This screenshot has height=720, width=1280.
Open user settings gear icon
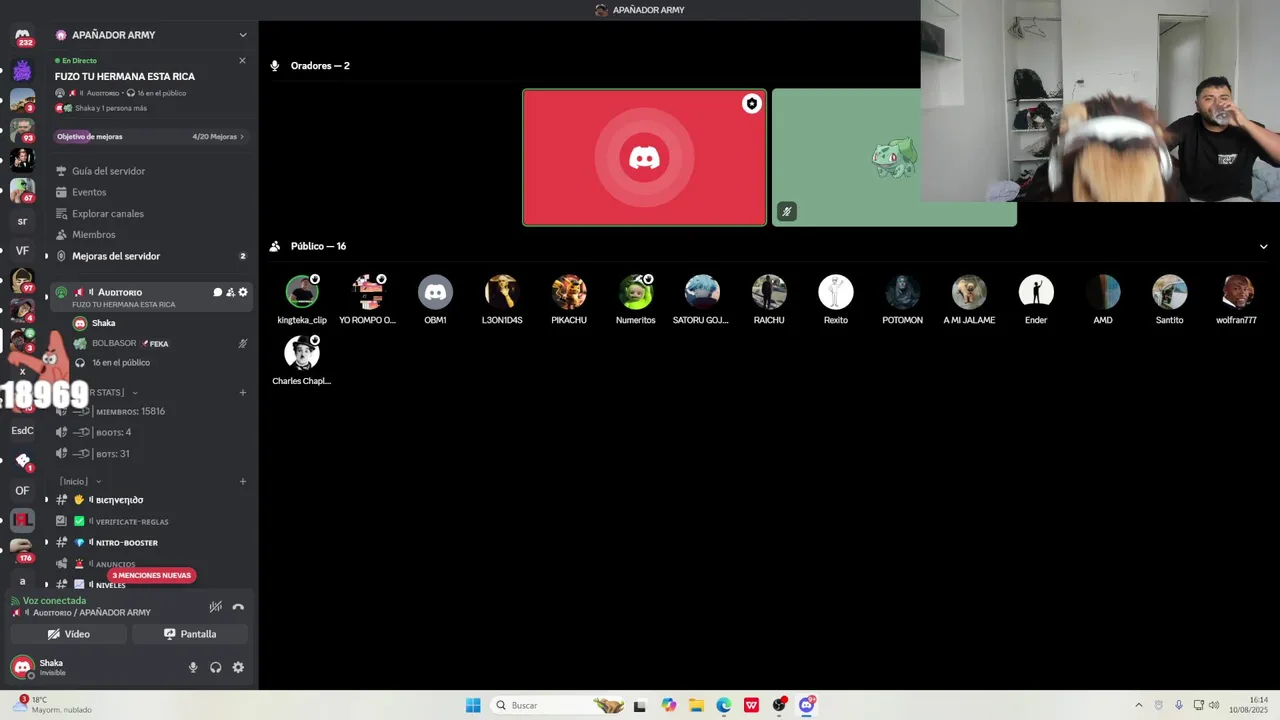(238, 667)
